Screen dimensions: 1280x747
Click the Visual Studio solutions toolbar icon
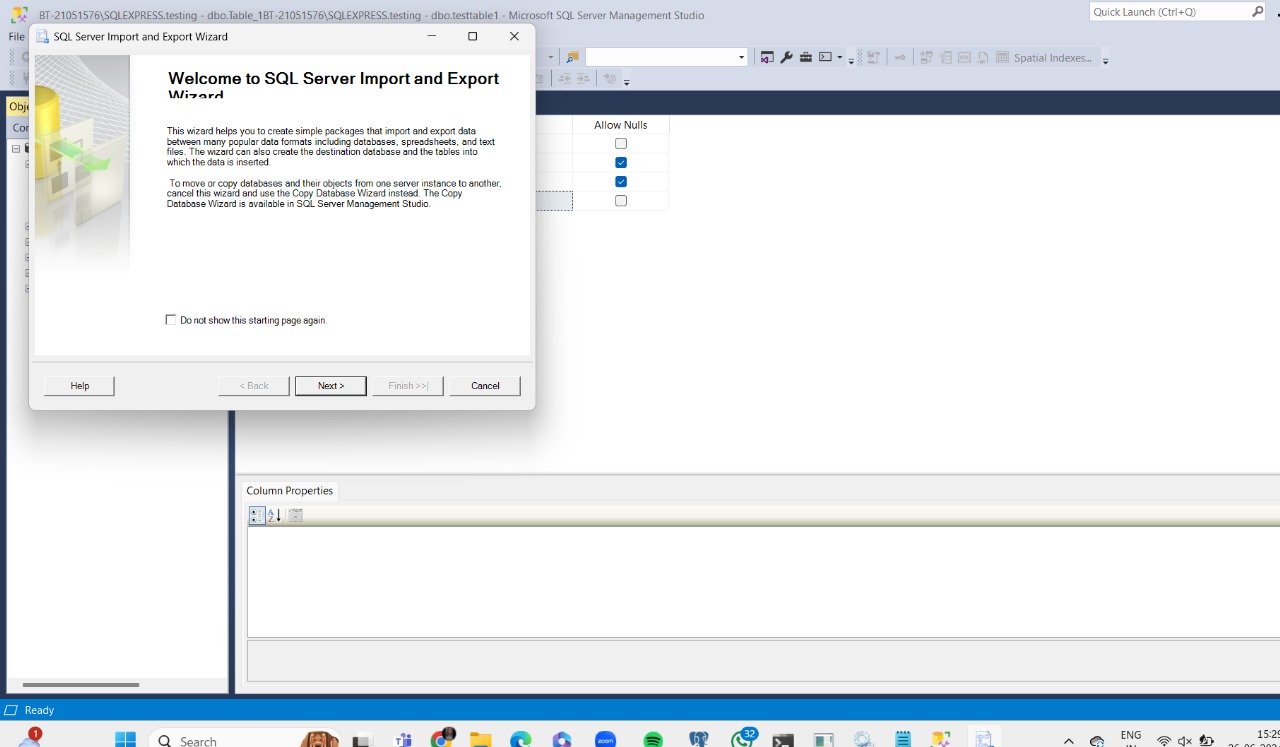[767, 57]
